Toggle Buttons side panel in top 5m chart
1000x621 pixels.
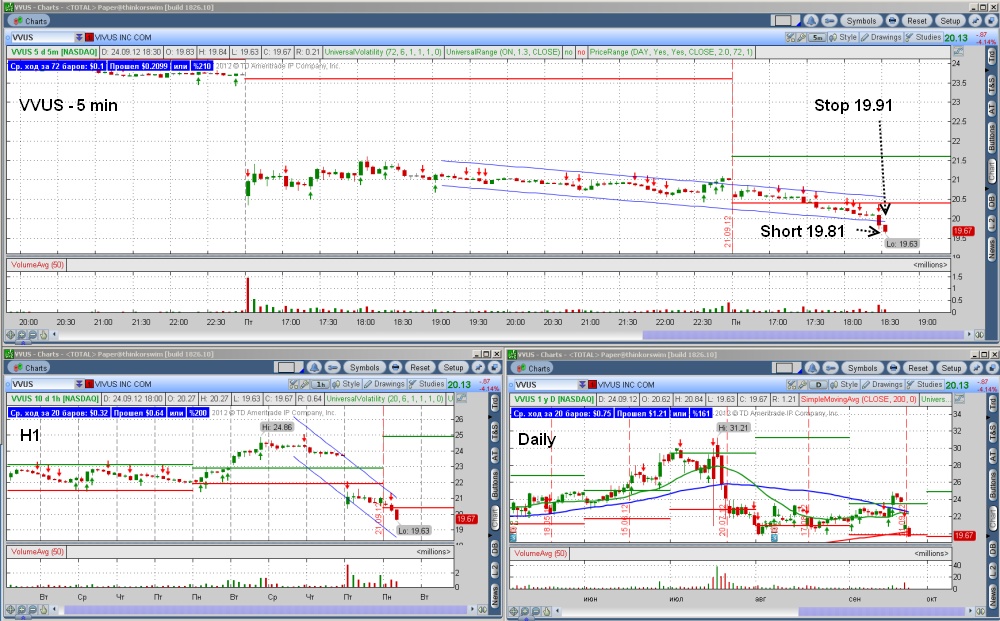992,138
